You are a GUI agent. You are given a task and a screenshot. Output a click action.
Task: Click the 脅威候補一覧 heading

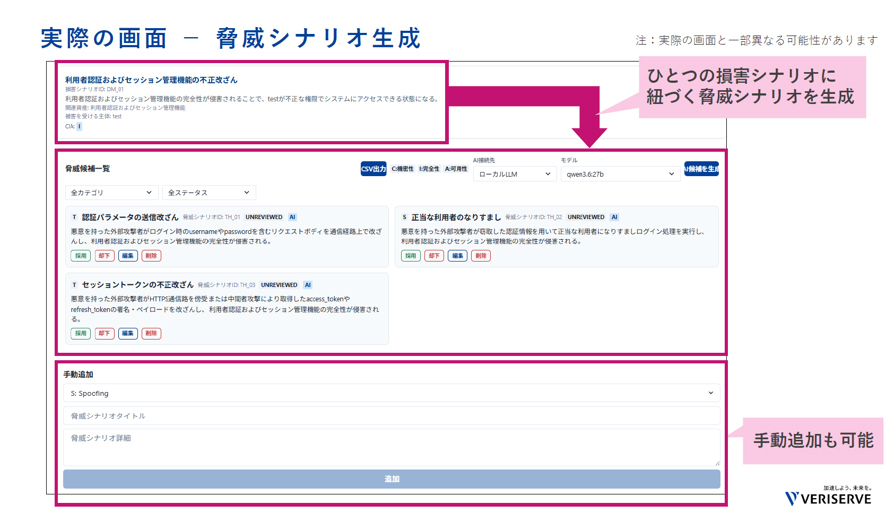[88, 169]
